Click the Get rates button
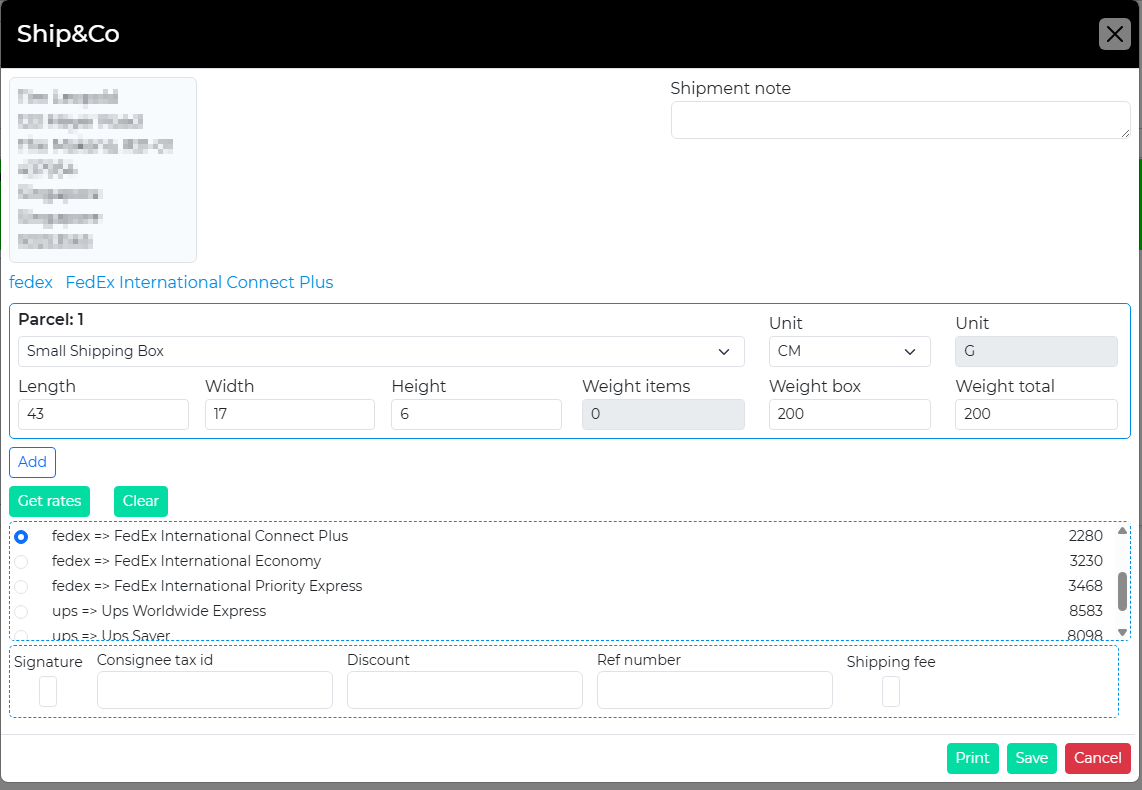This screenshot has height=790, width=1142. 50,502
